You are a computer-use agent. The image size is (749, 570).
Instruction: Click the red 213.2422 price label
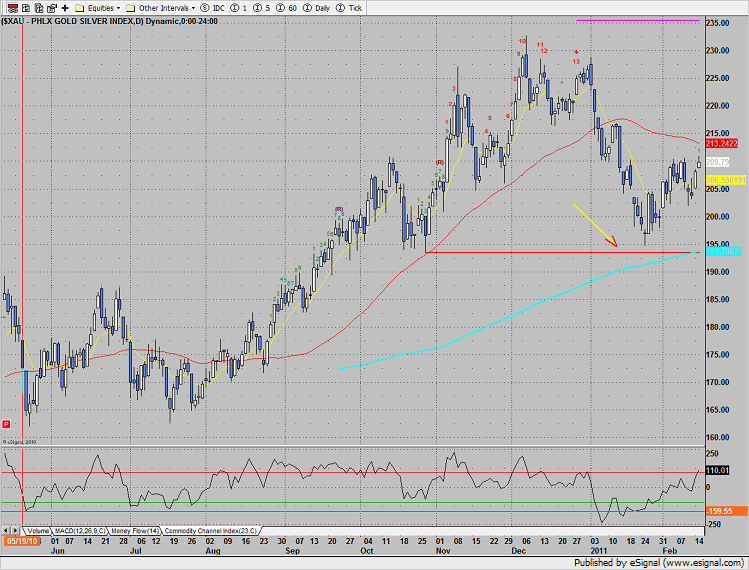(720, 143)
